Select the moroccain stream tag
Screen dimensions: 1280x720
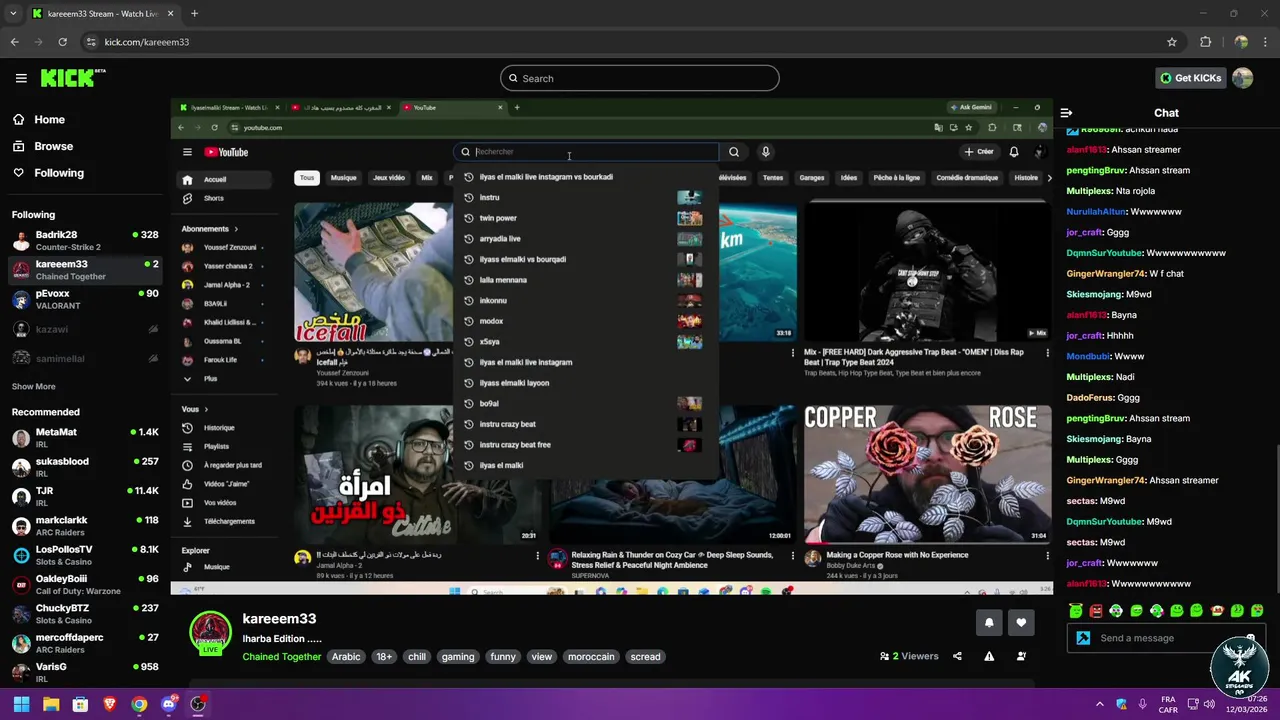(591, 657)
